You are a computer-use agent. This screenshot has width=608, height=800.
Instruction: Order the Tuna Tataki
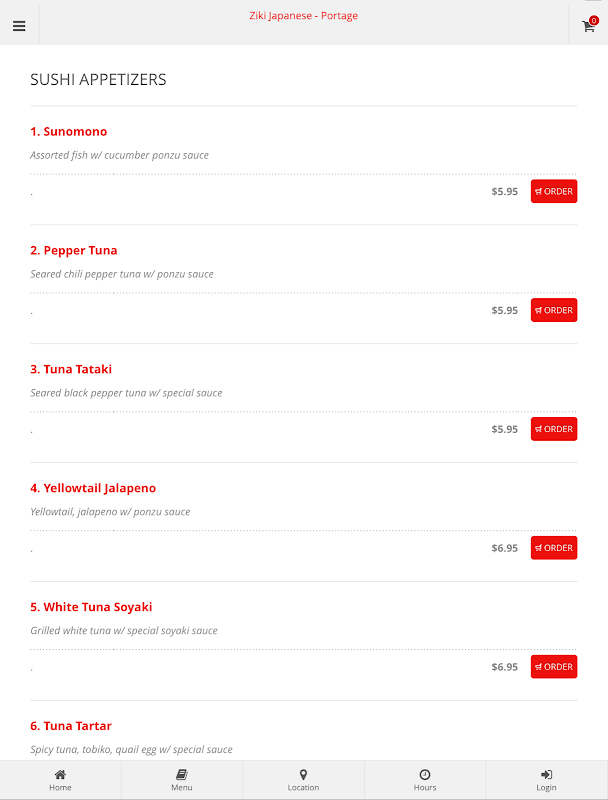(554, 429)
